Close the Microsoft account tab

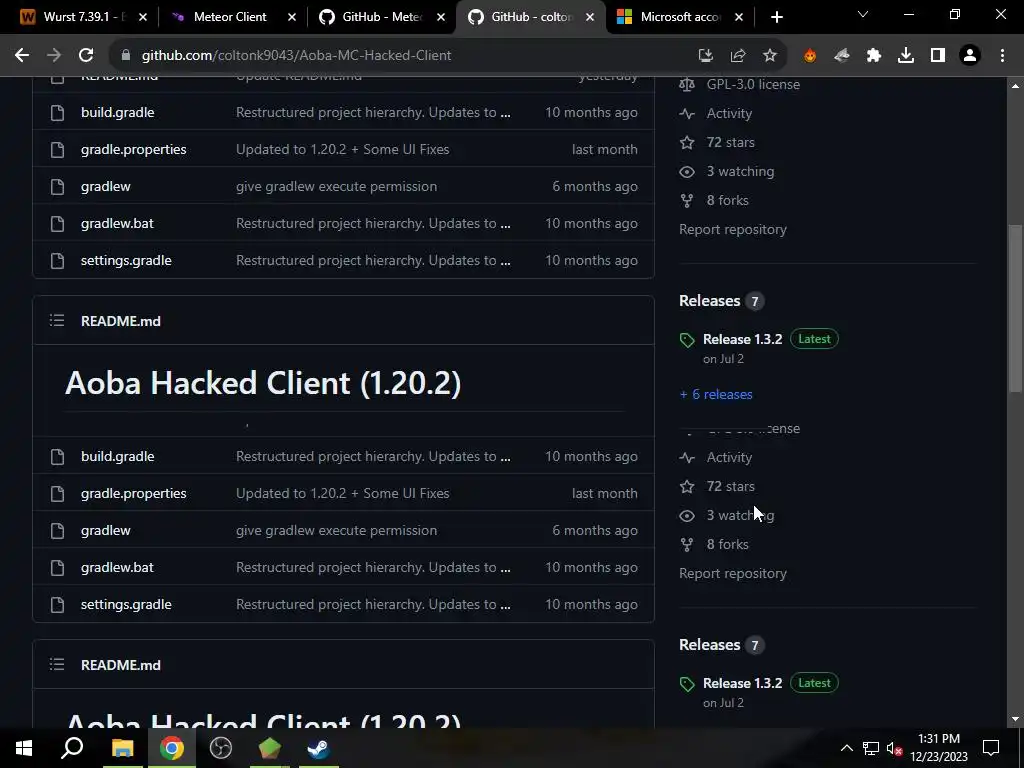pyautogui.click(x=739, y=18)
